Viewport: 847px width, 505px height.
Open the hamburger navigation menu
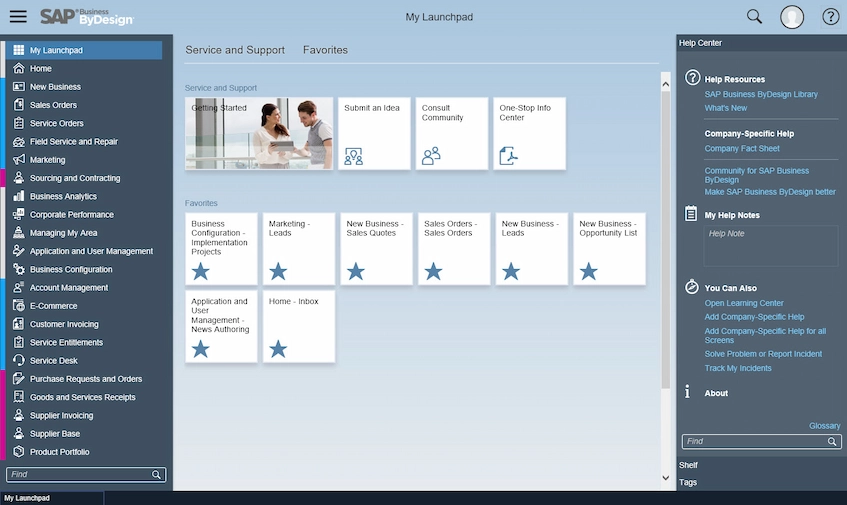click(x=18, y=16)
